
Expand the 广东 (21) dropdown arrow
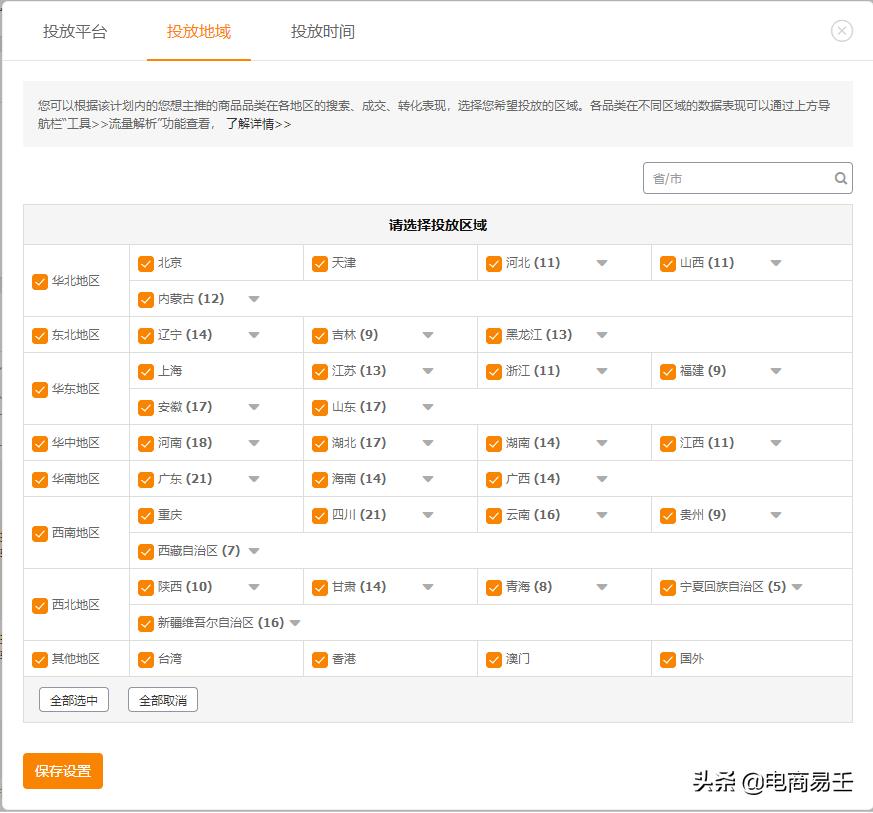254,479
